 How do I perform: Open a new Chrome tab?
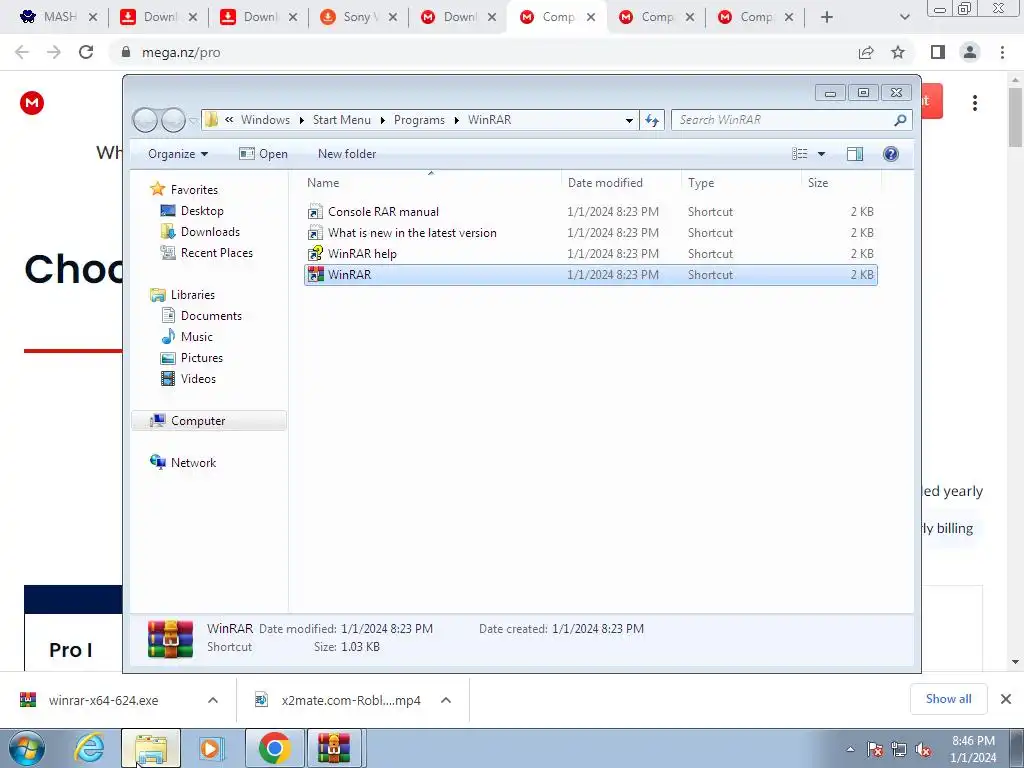click(827, 17)
